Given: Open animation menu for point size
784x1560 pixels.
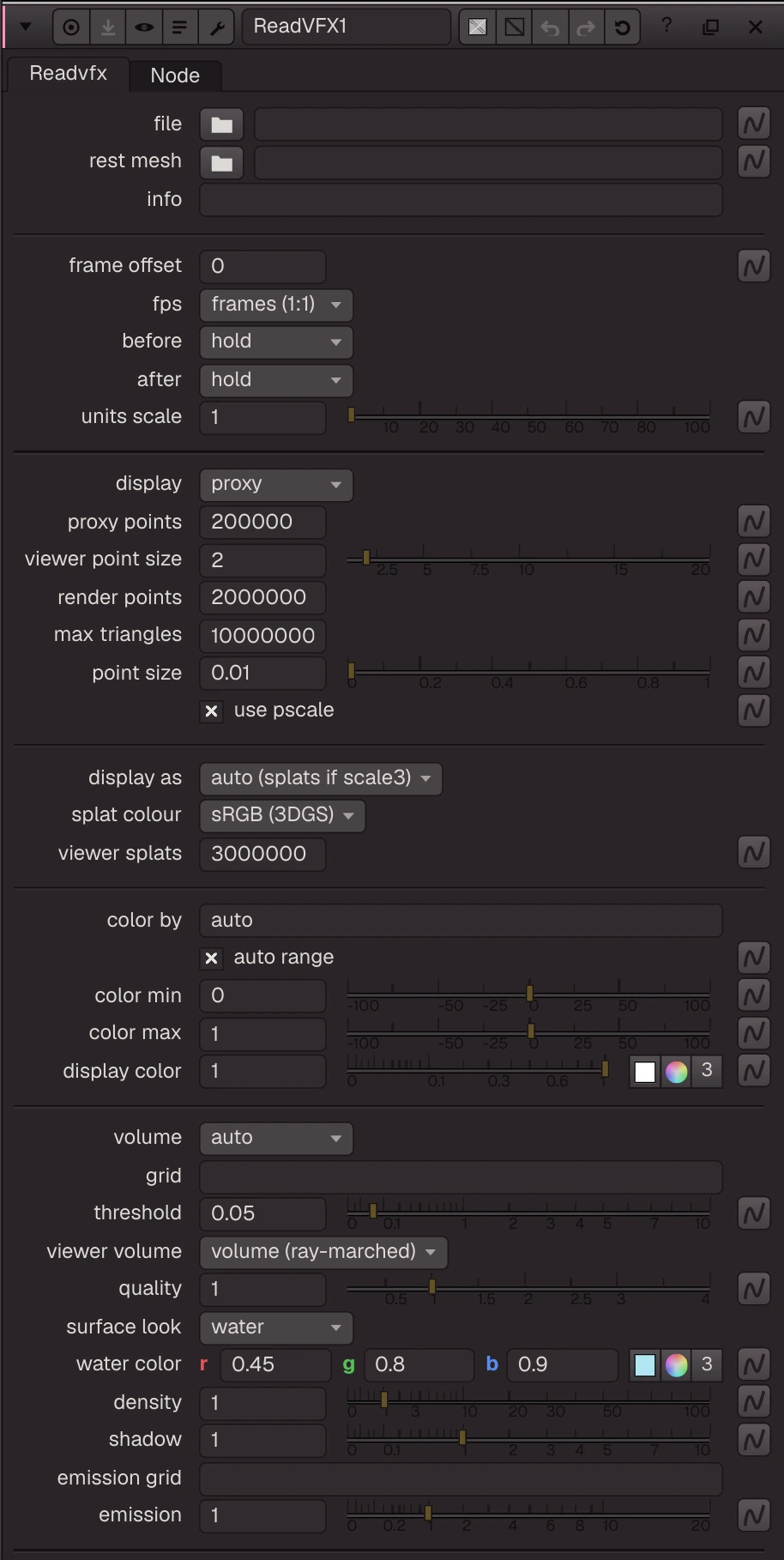Looking at the screenshot, I should pos(754,672).
